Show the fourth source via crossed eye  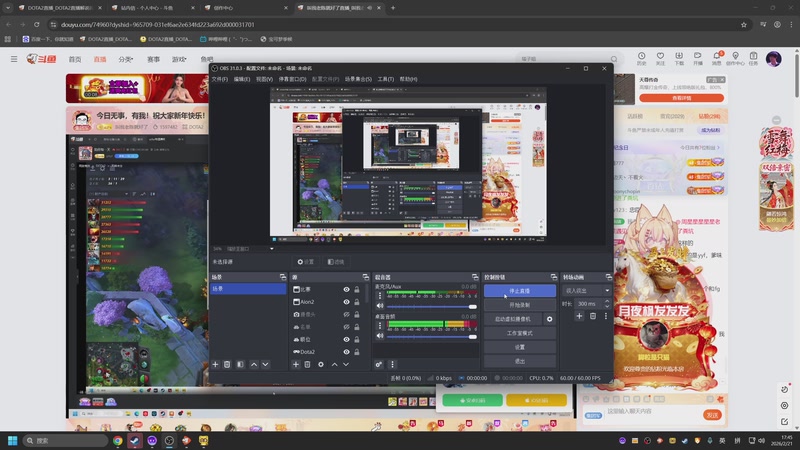pyautogui.click(x=346, y=327)
